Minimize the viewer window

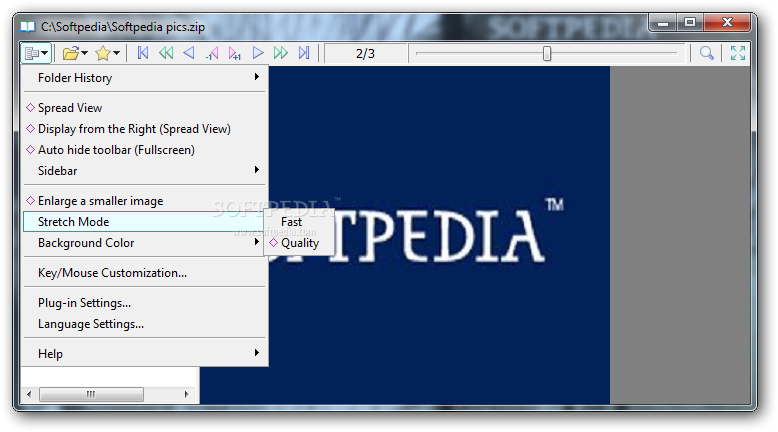click(x=663, y=22)
